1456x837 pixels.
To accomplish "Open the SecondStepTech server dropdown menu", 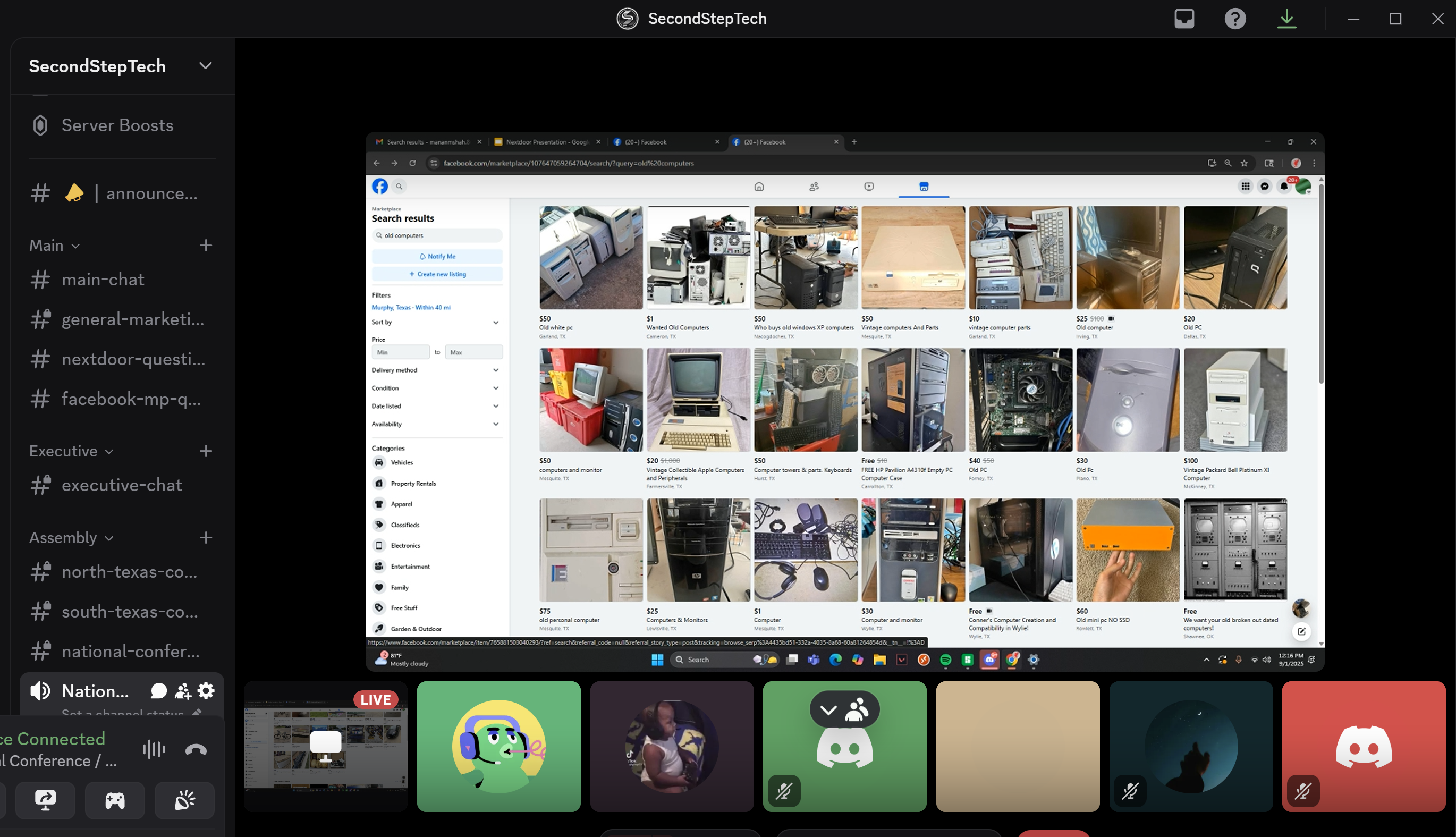I will (x=205, y=65).
